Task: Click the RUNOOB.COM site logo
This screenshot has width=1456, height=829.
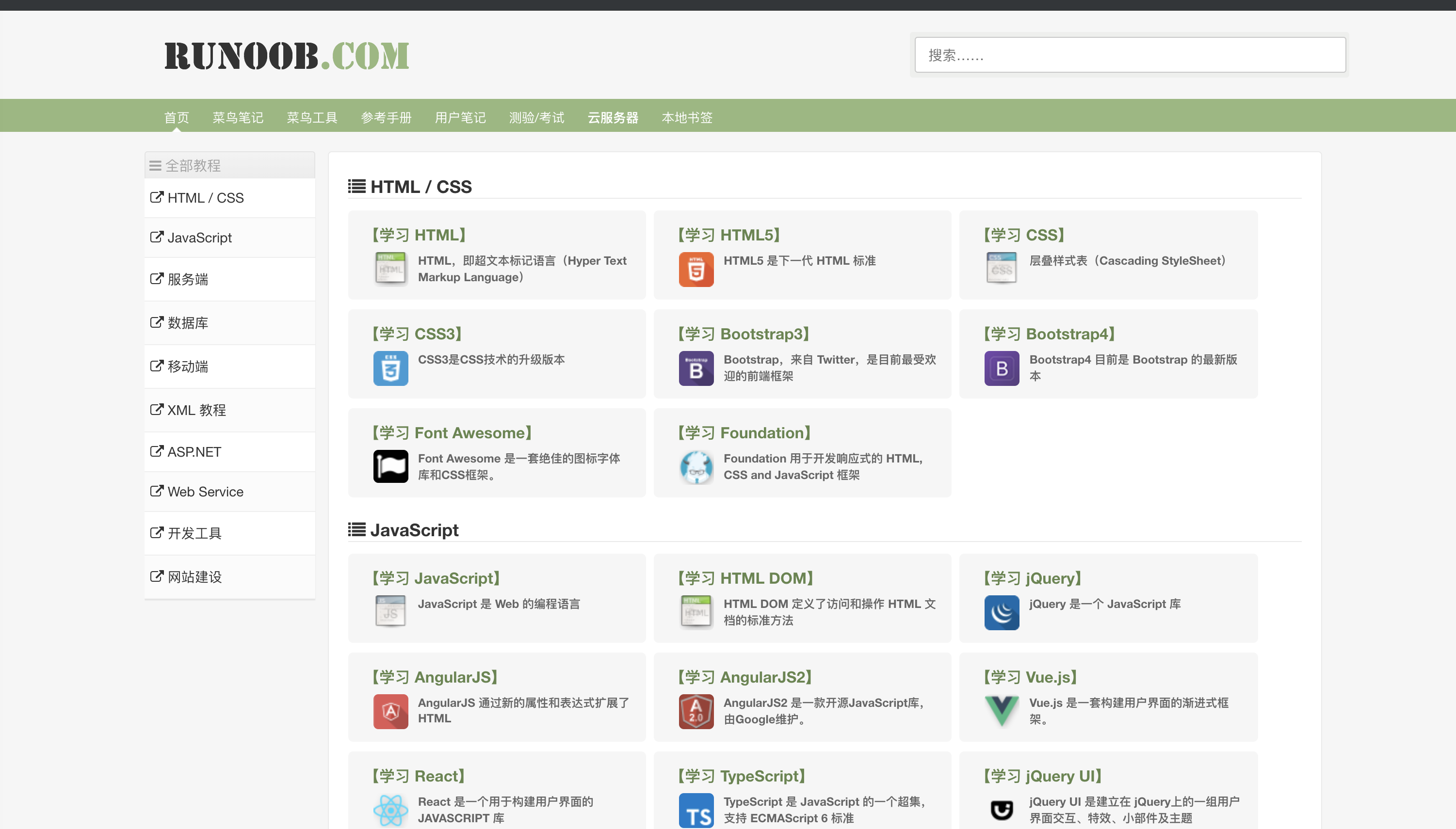Action: [287, 56]
